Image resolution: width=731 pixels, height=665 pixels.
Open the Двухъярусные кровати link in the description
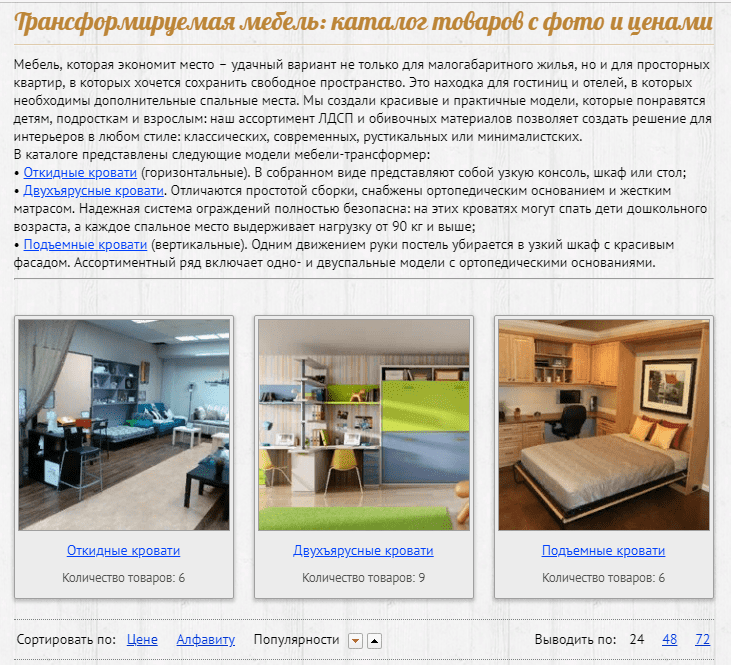[94, 190]
